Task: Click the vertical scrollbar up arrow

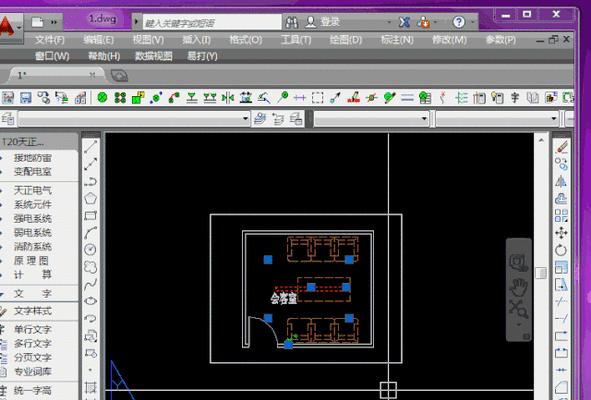Action: (541, 140)
